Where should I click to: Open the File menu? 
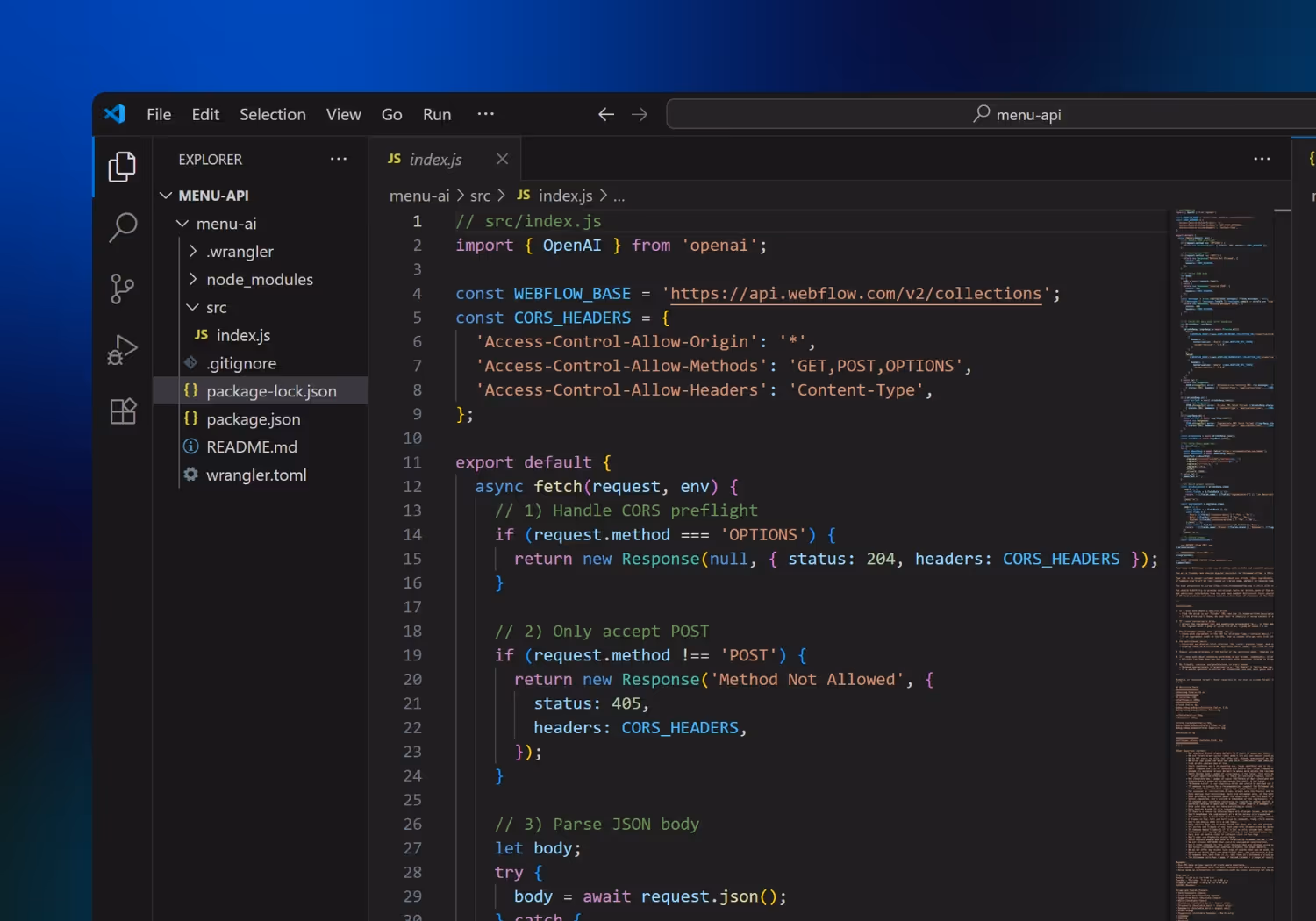[x=159, y=114]
